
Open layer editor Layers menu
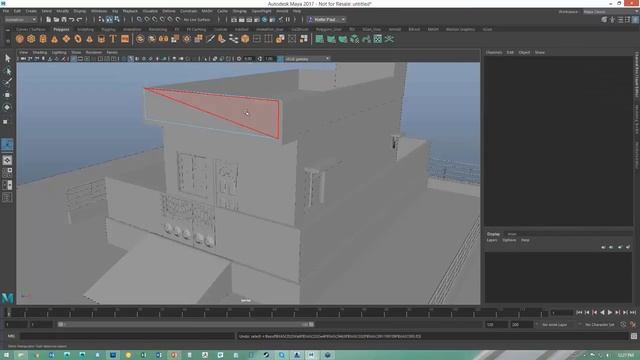492,240
